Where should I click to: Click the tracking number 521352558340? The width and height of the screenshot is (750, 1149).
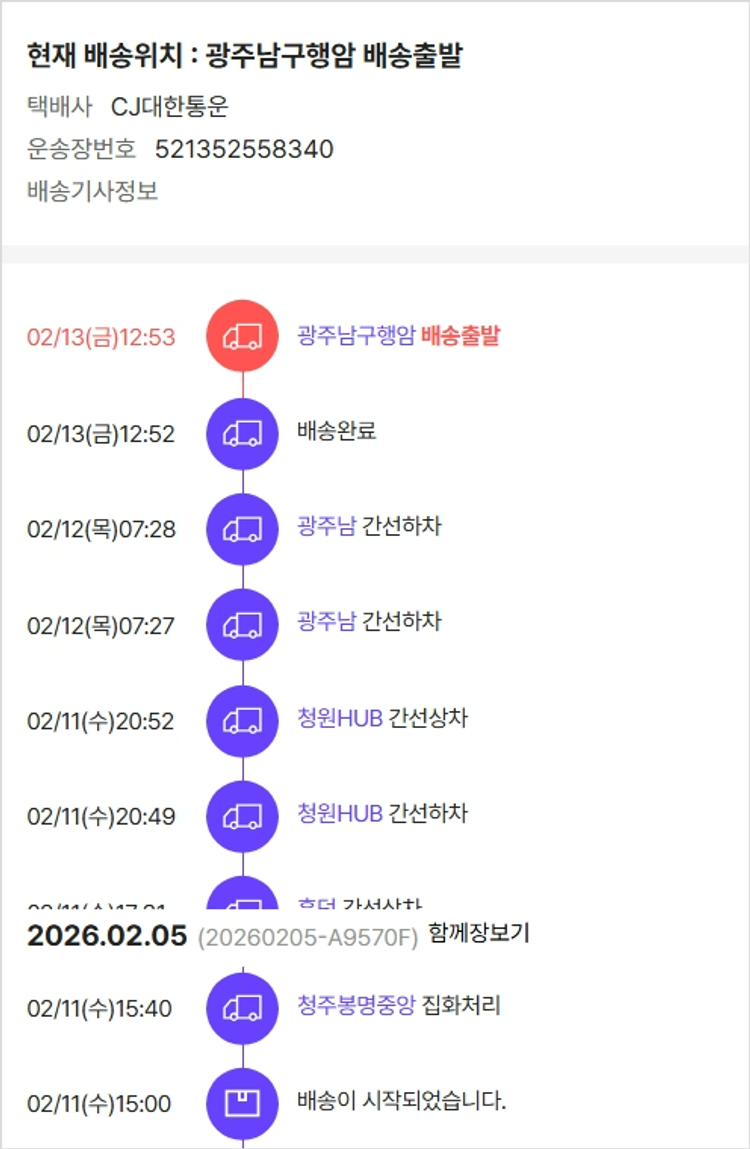pyautogui.click(x=244, y=150)
